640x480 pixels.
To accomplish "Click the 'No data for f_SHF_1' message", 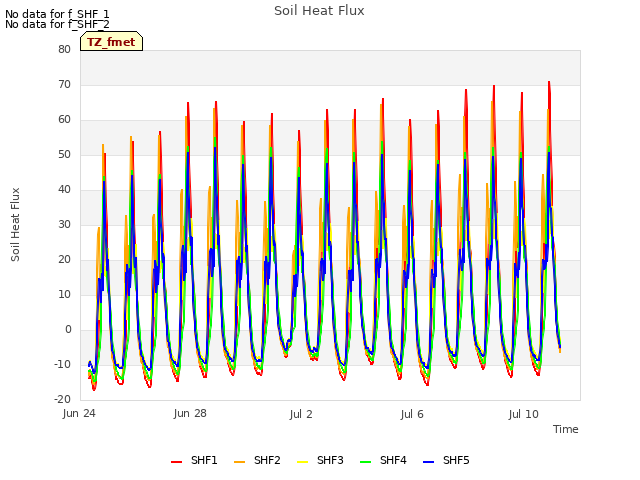I will (57, 14).
